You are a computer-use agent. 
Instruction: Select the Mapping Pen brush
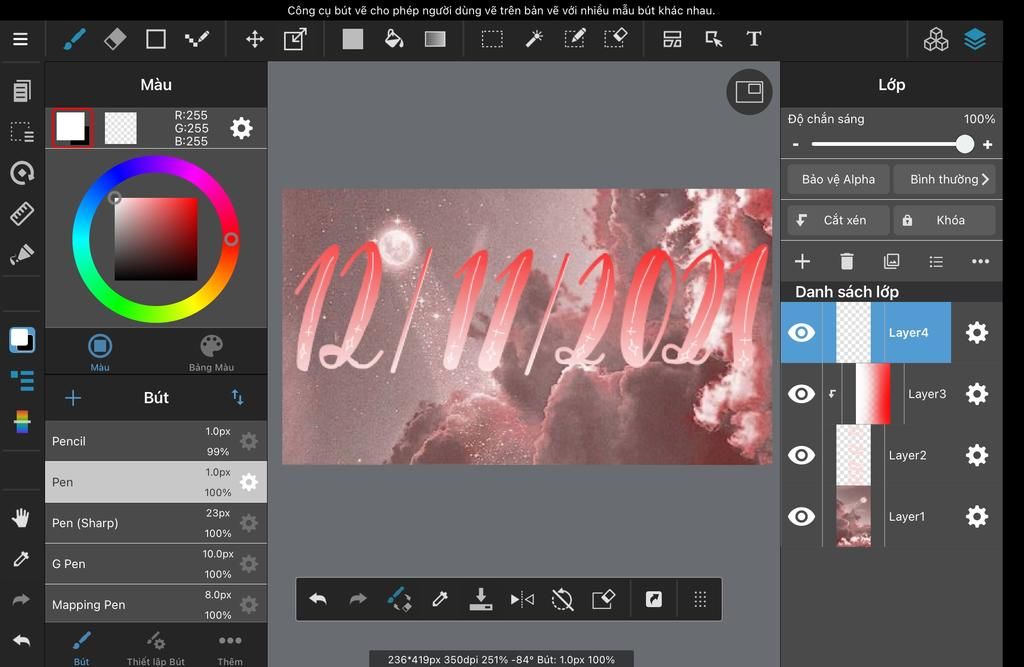[x=156, y=604]
